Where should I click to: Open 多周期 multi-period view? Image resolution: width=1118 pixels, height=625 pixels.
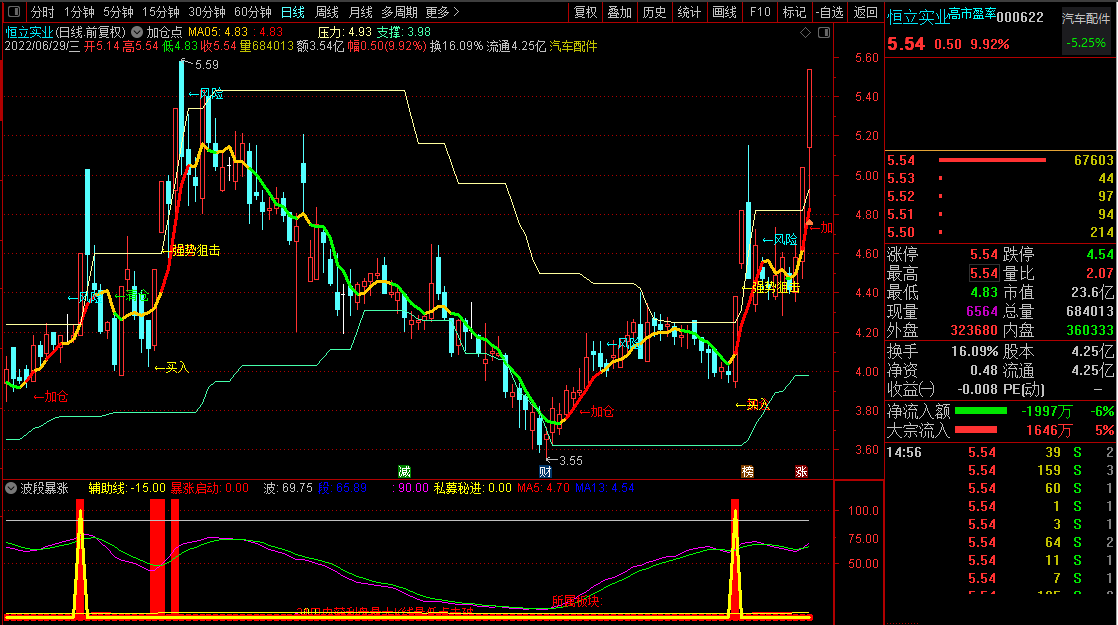pos(399,12)
